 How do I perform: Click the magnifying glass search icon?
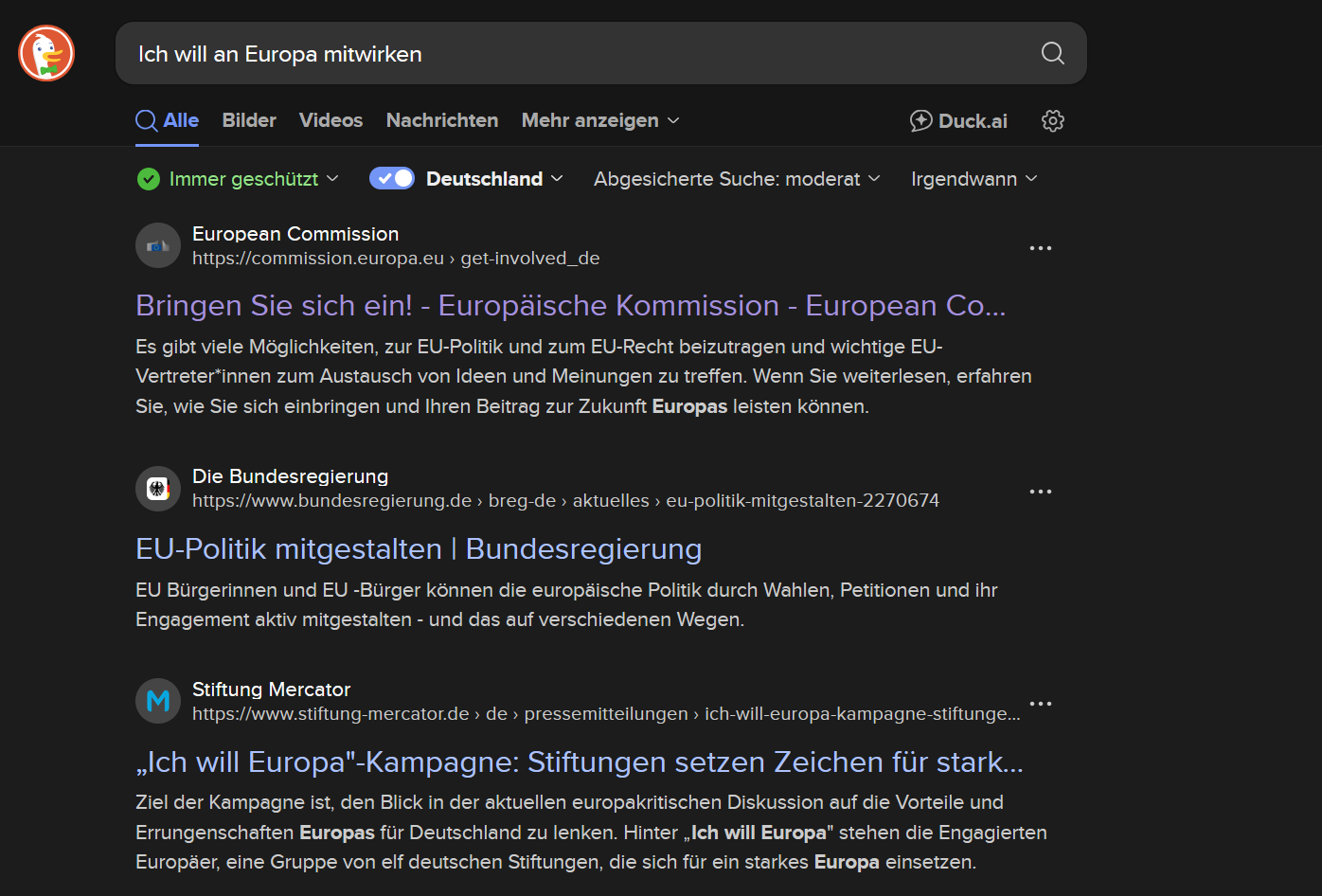(1052, 53)
